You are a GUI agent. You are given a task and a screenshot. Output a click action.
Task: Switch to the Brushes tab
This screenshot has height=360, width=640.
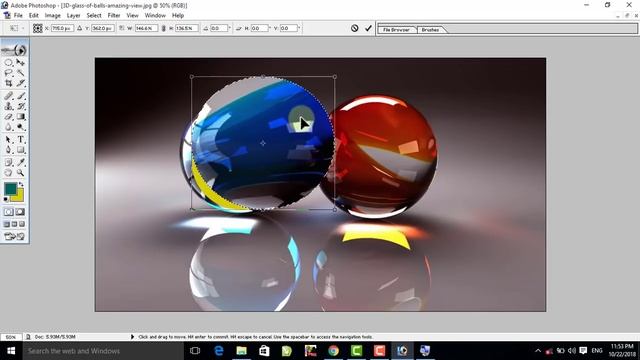point(430,30)
